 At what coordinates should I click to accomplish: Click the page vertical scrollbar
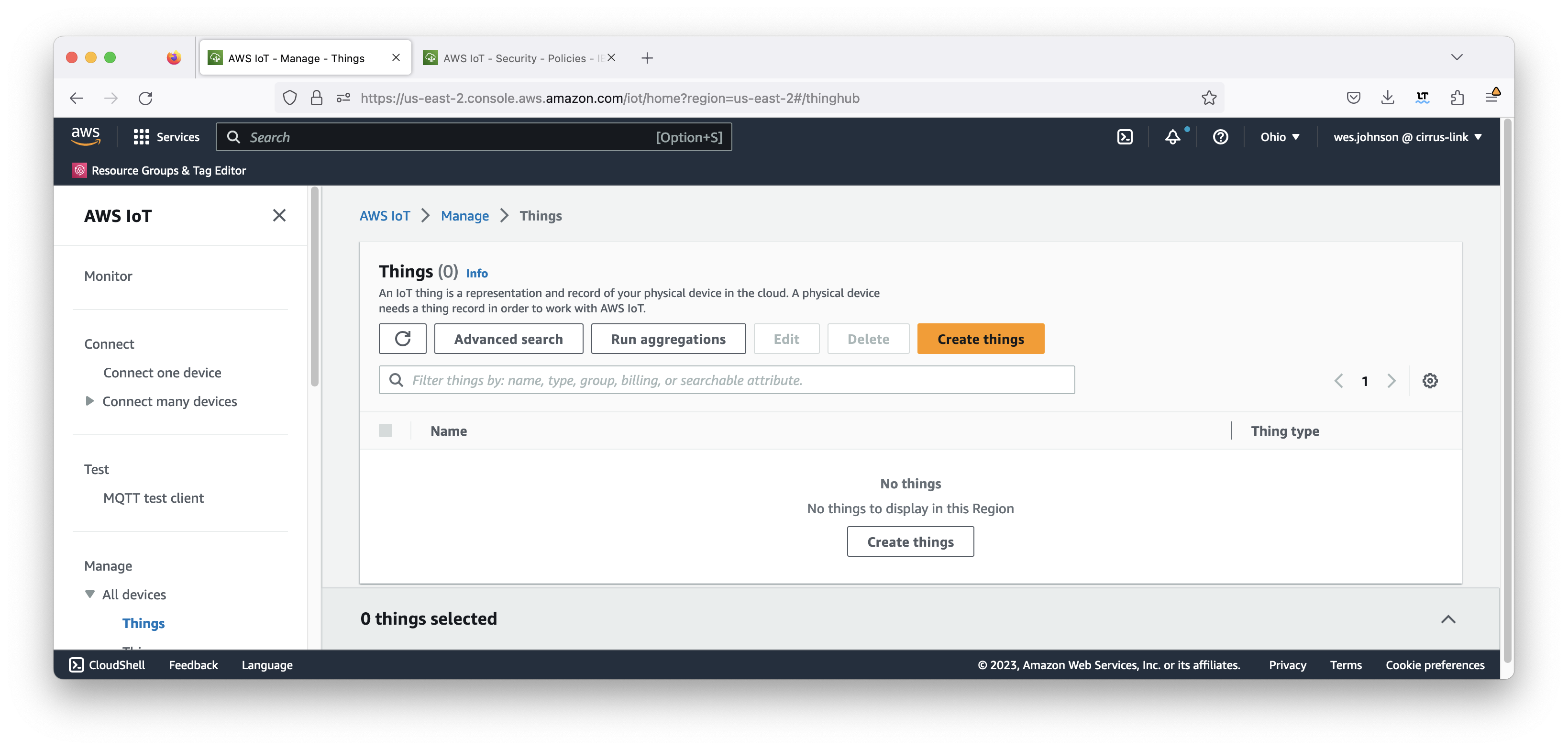pyautogui.click(x=1508, y=390)
